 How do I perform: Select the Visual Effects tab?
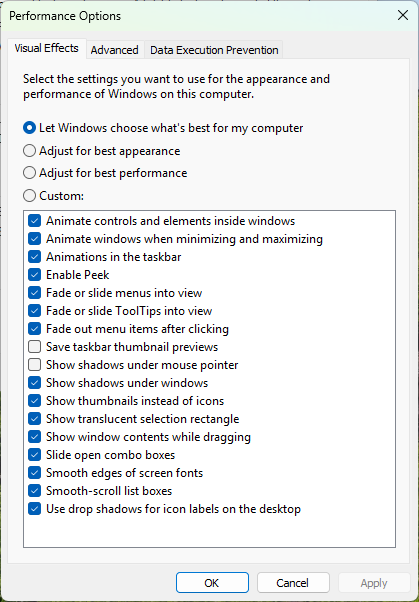46,48
